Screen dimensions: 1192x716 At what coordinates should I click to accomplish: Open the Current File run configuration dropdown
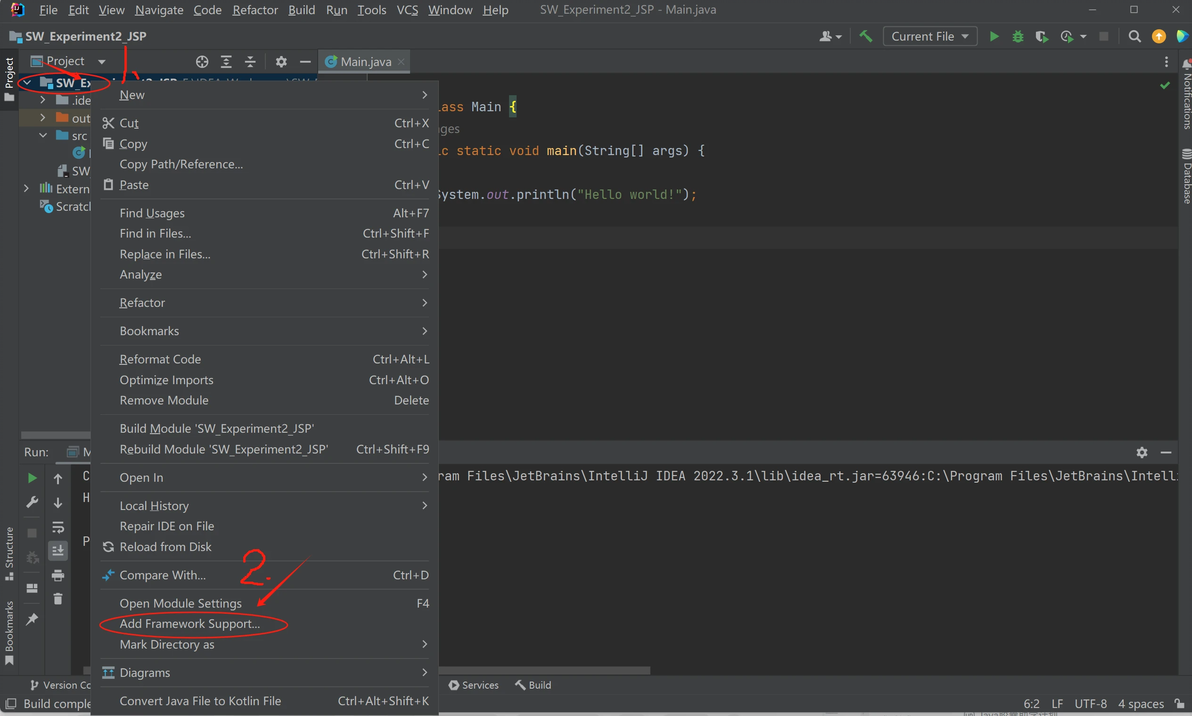[930, 37]
